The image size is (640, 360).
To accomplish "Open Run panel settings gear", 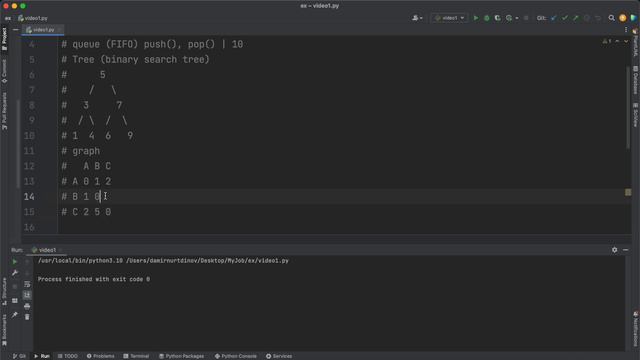I will (614, 250).
